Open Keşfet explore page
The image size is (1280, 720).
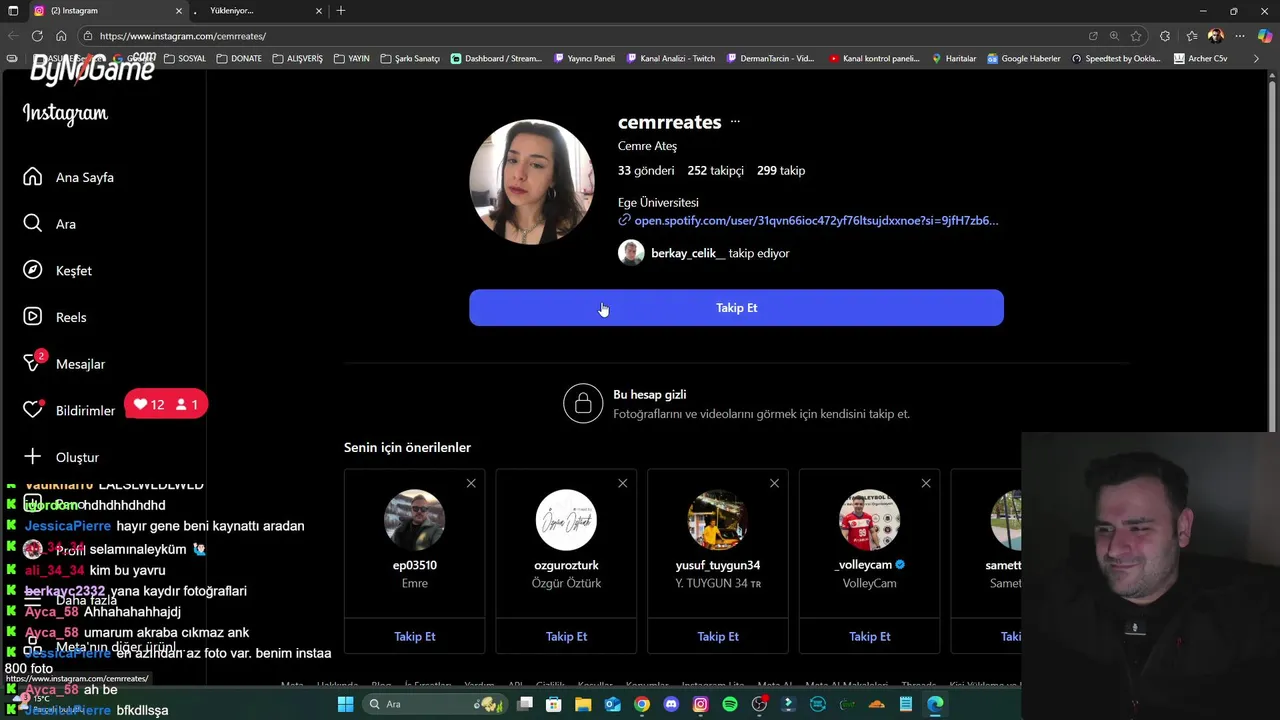pyautogui.click(x=58, y=270)
